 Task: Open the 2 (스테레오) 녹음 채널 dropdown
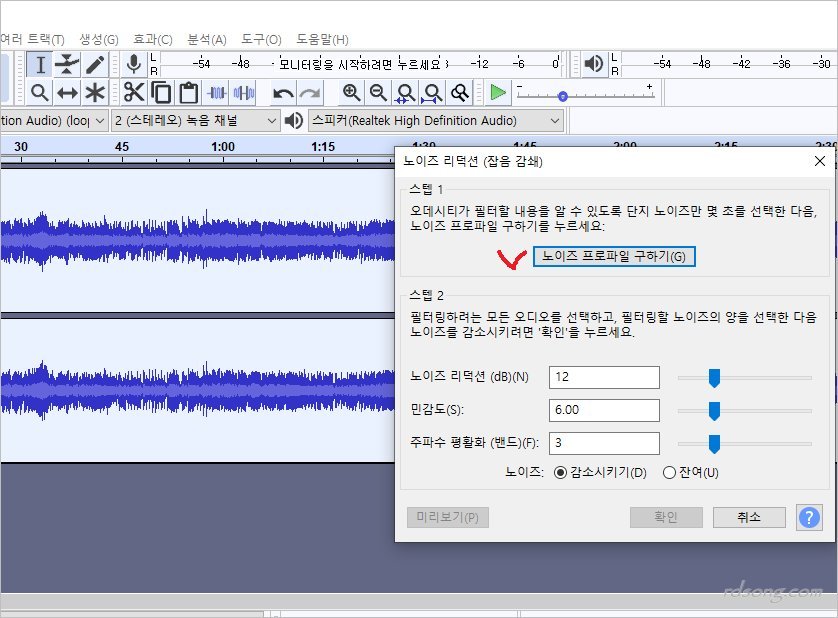(x=195, y=121)
